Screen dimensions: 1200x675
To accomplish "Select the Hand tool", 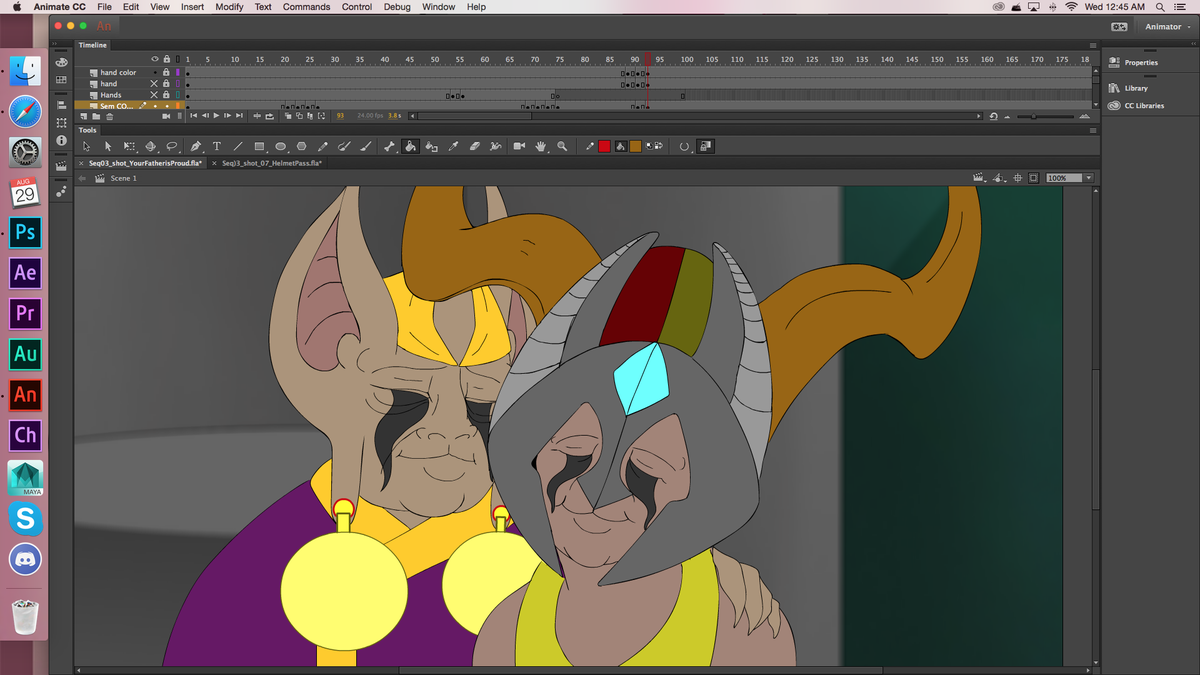I will coord(541,146).
